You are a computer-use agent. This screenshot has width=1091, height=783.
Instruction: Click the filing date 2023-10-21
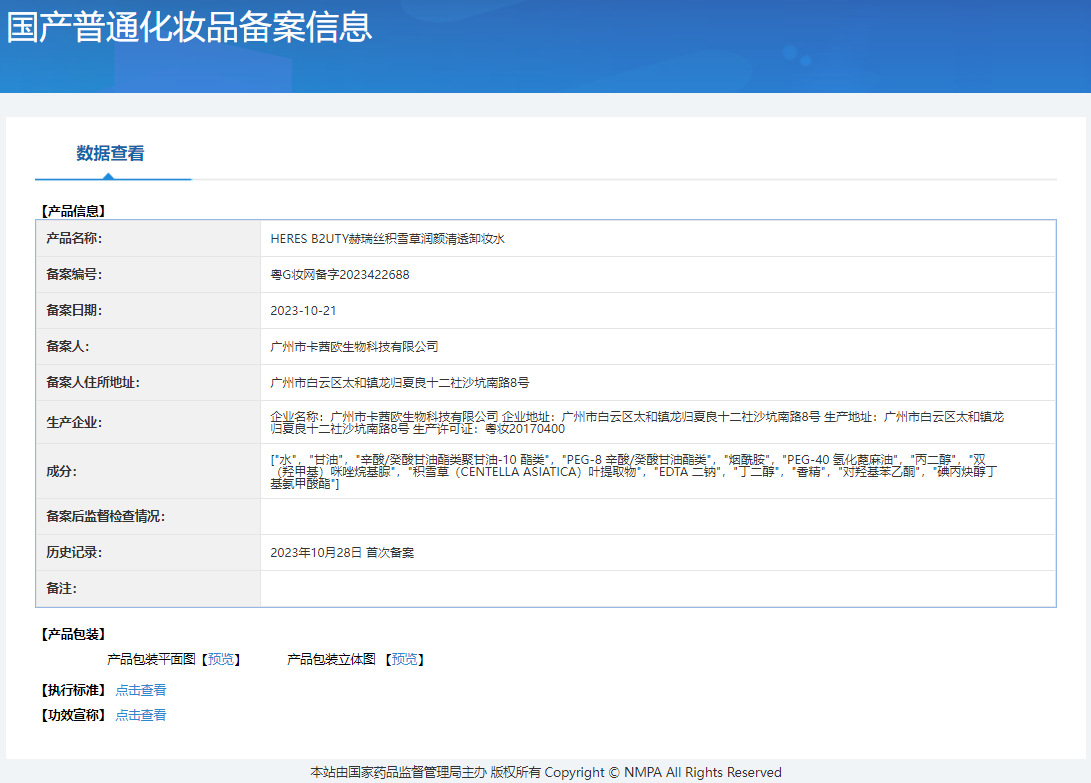pyautogui.click(x=303, y=311)
